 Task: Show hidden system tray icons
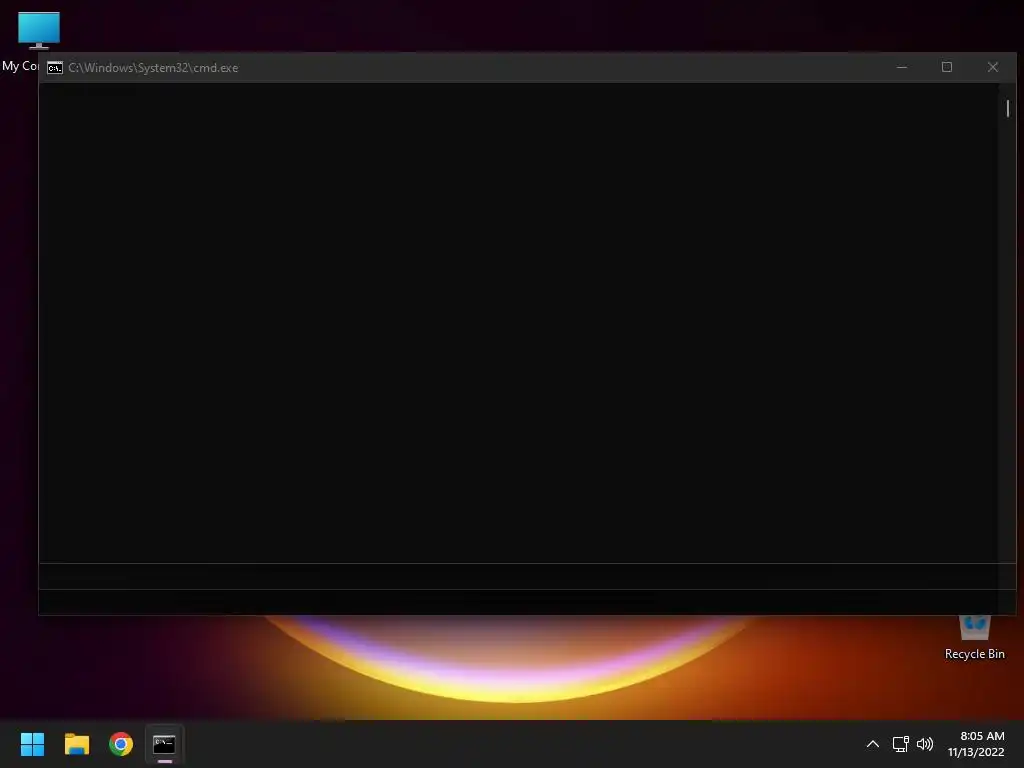(872, 744)
